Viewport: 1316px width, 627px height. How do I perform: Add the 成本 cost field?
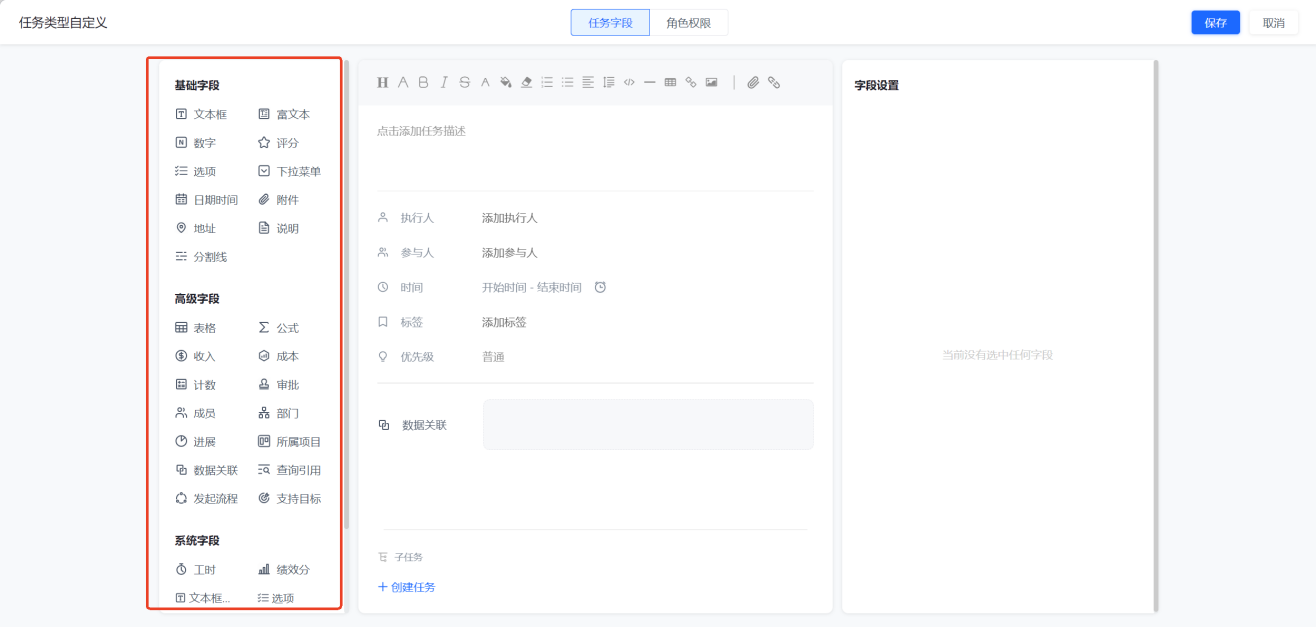point(278,356)
